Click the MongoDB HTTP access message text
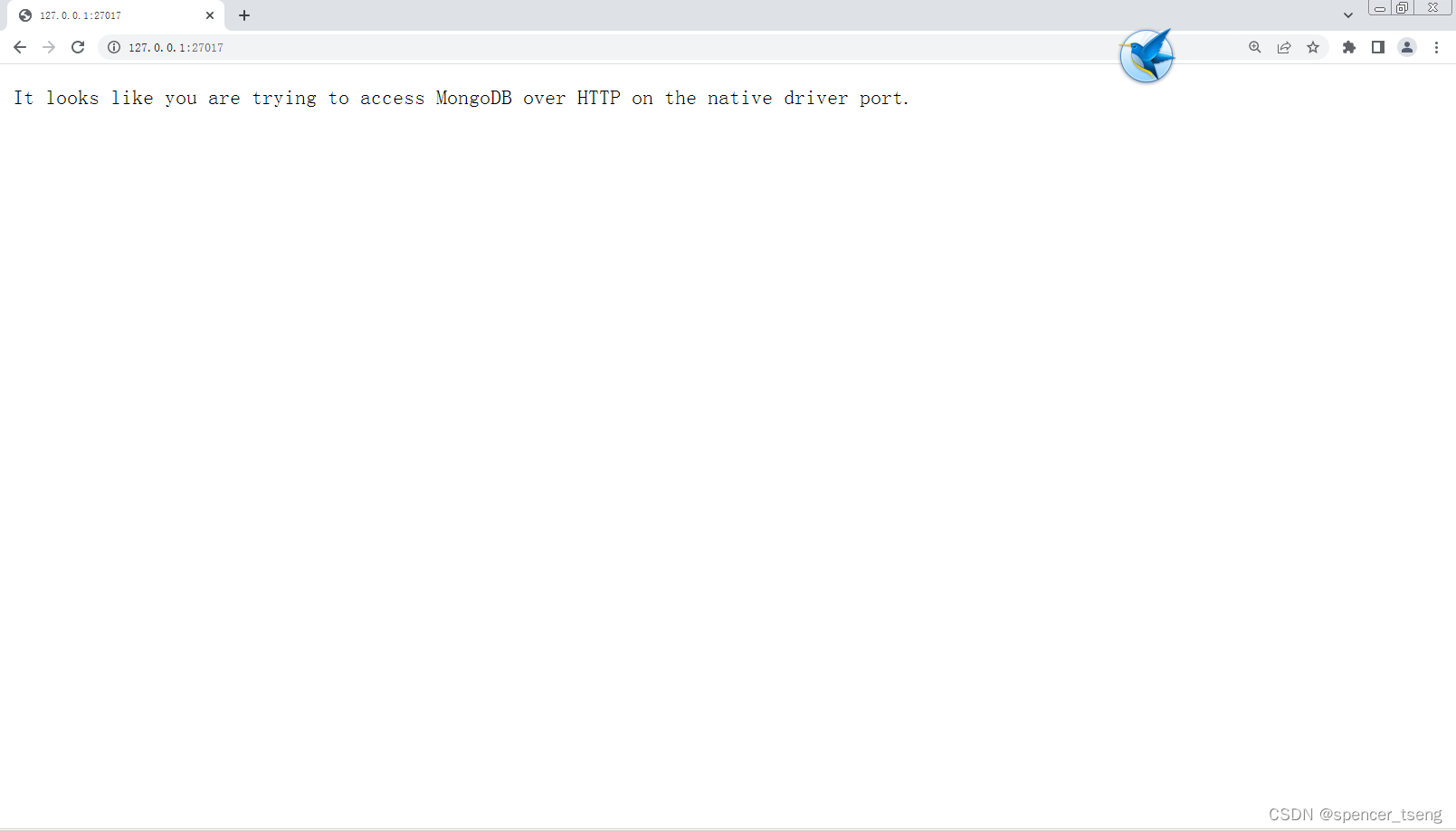 (x=462, y=98)
